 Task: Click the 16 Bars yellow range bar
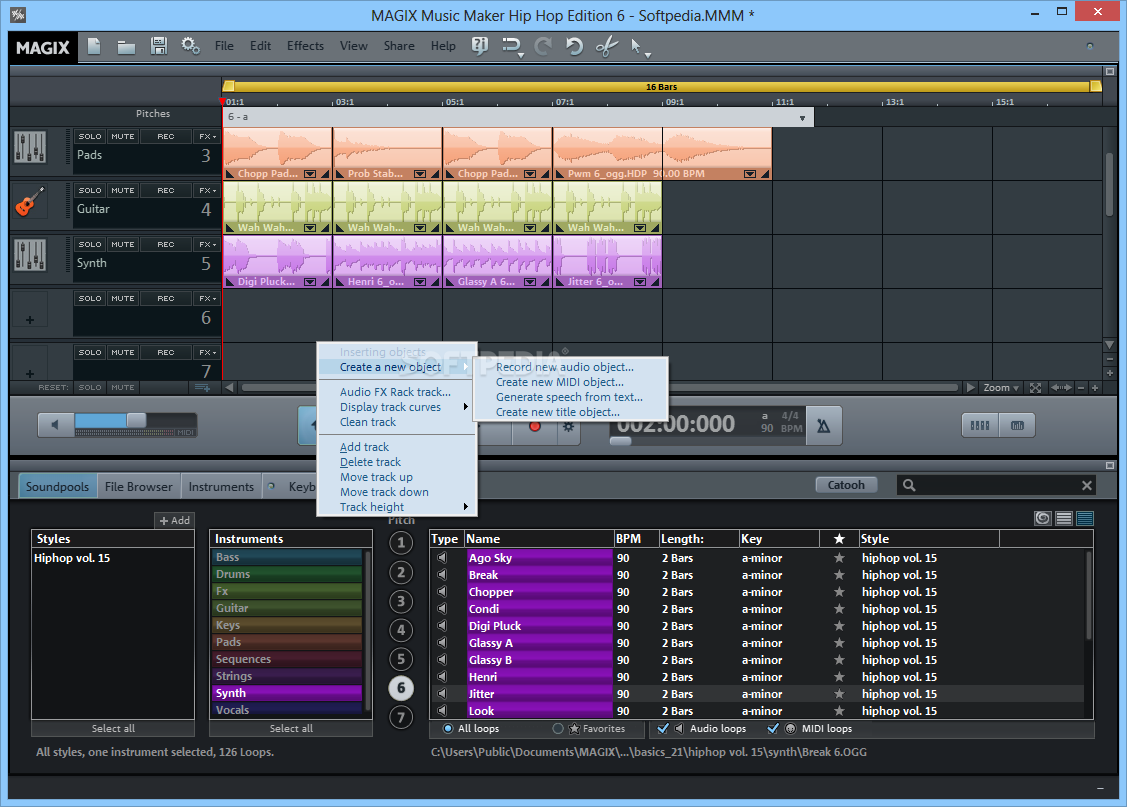(x=661, y=86)
